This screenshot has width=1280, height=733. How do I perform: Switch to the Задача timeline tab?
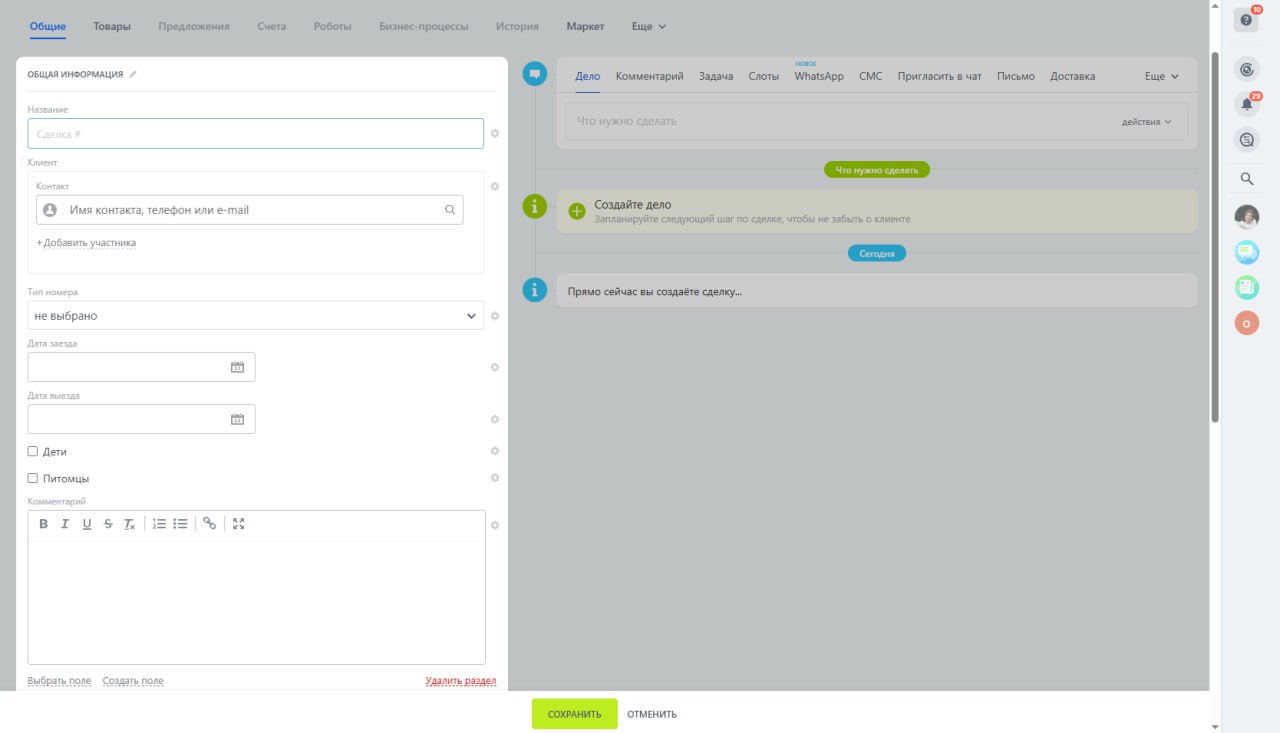tap(716, 76)
